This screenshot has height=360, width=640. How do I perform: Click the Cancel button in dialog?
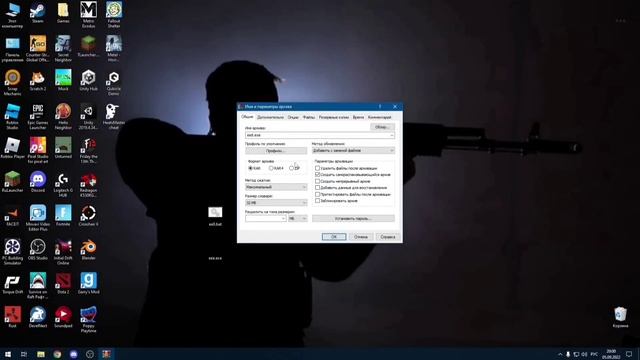361,237
